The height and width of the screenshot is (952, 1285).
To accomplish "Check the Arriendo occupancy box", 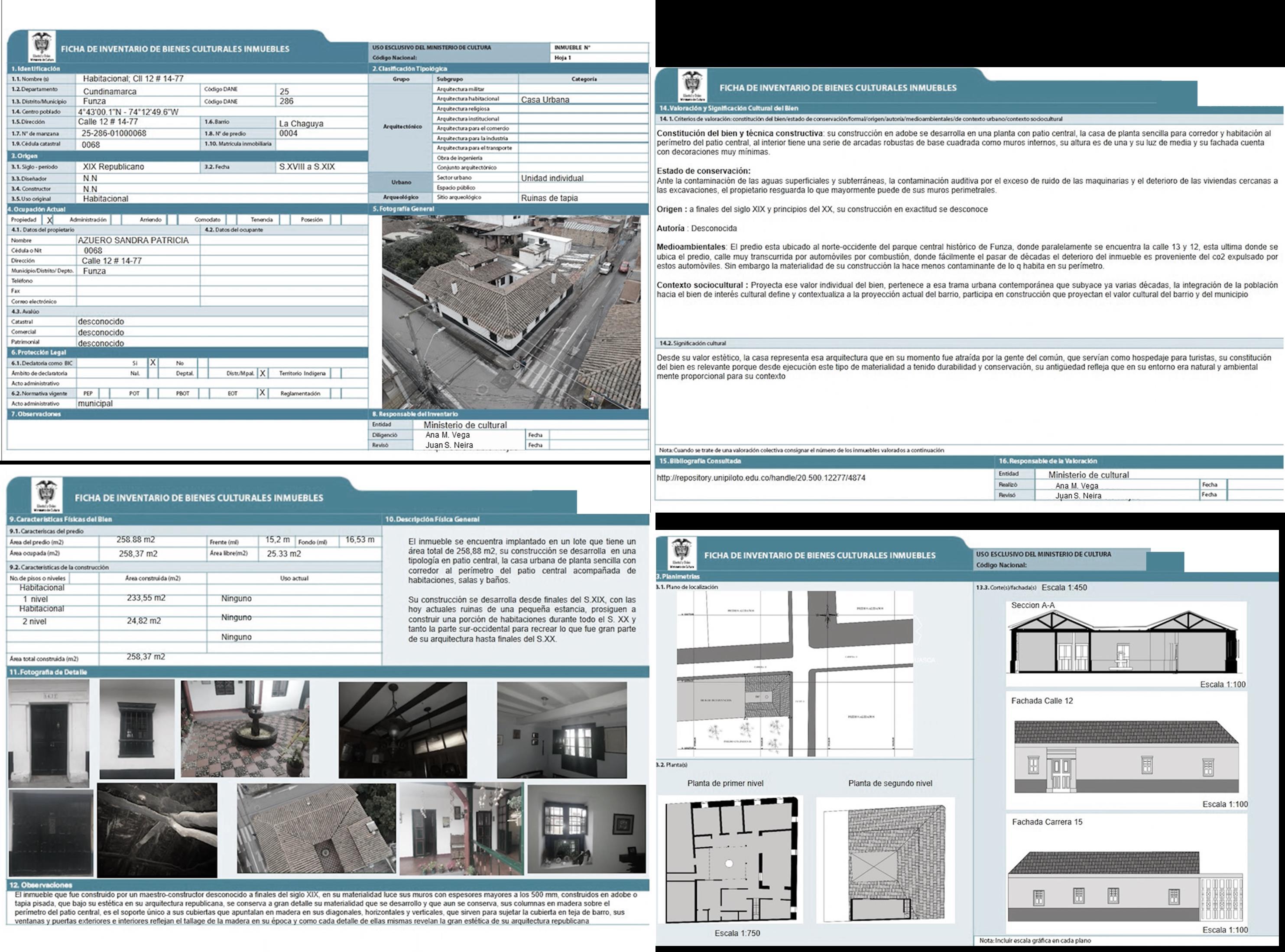I will coord(172,220).
